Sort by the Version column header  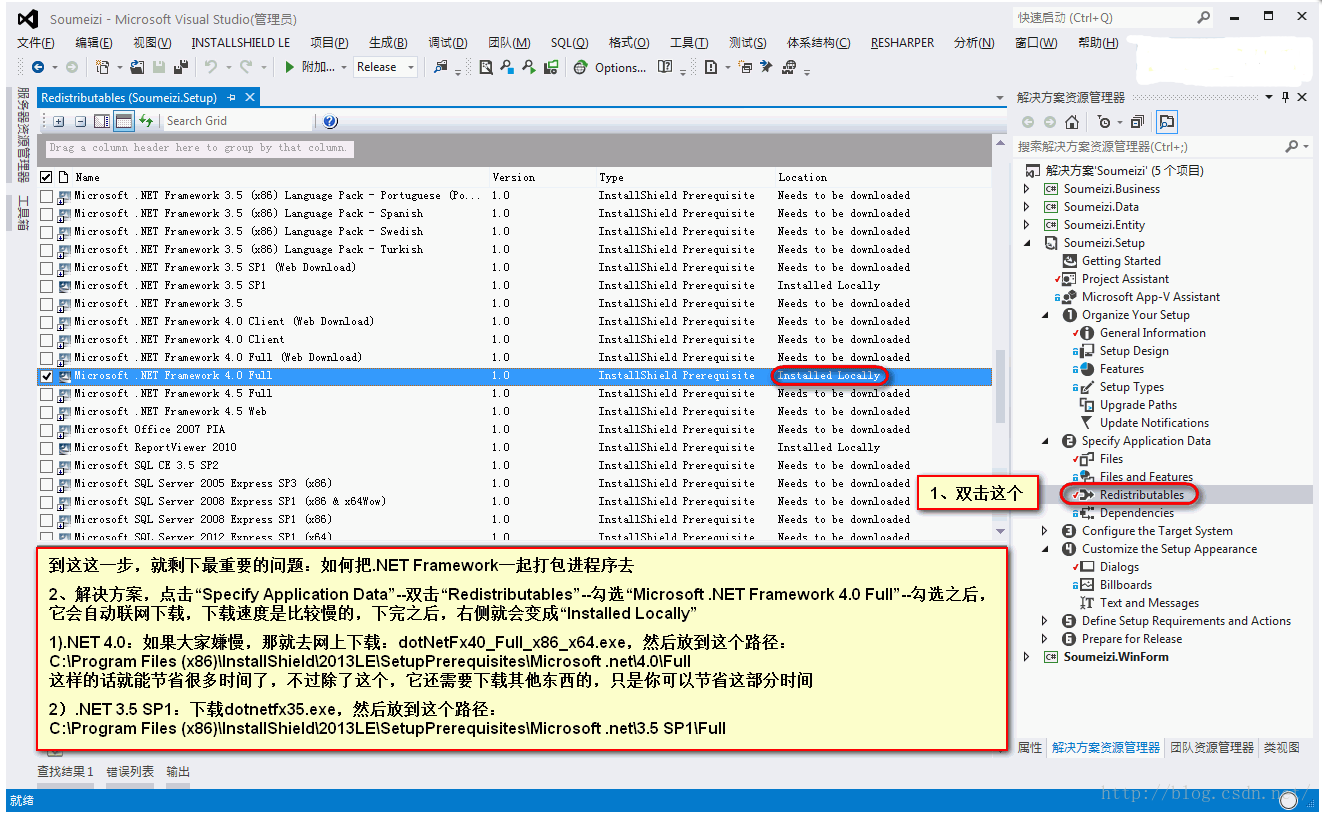[x=514, y=177]
